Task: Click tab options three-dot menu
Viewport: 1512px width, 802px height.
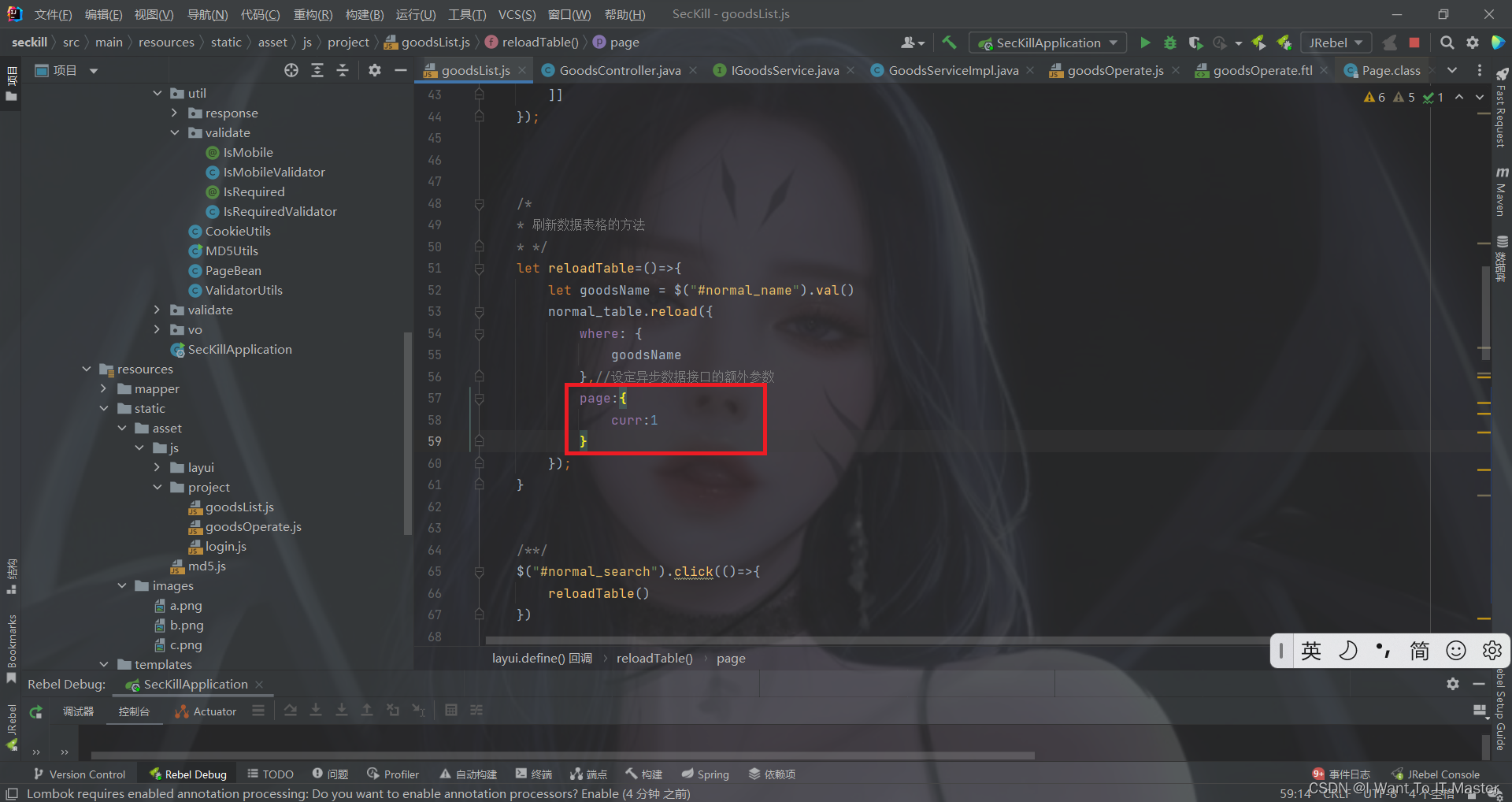Action: 1480,70
